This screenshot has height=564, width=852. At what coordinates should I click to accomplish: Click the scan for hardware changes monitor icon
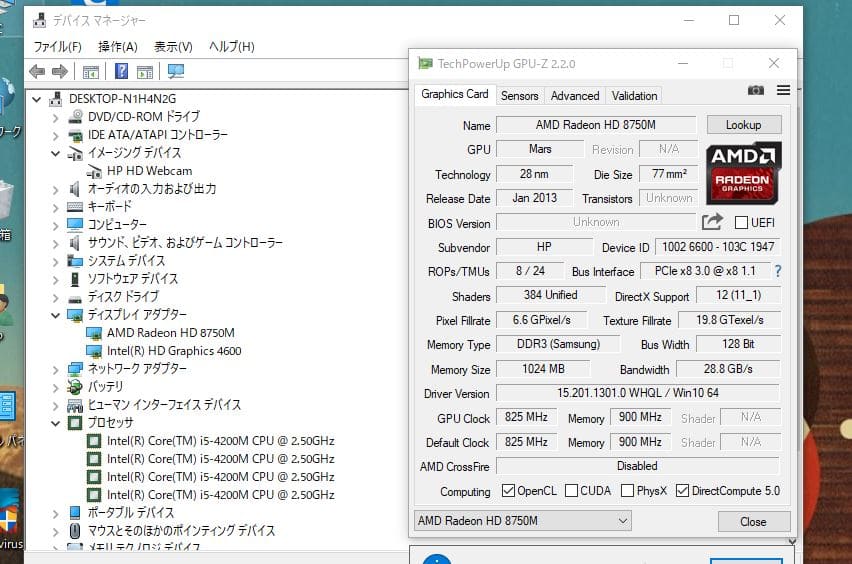coord(176,71)
